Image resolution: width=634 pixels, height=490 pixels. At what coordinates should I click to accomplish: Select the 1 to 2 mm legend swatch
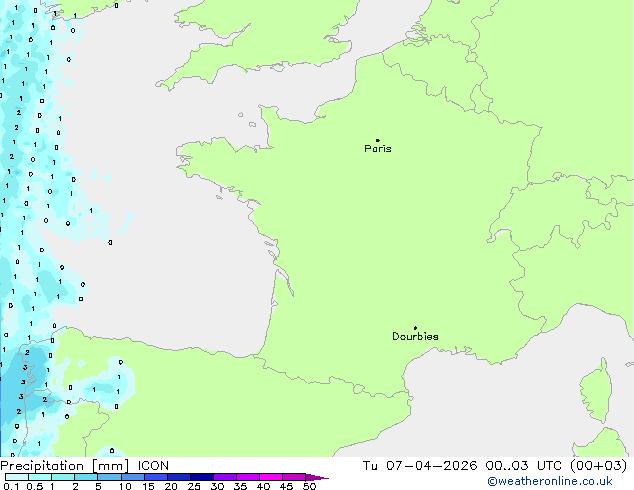click(63, 477)
